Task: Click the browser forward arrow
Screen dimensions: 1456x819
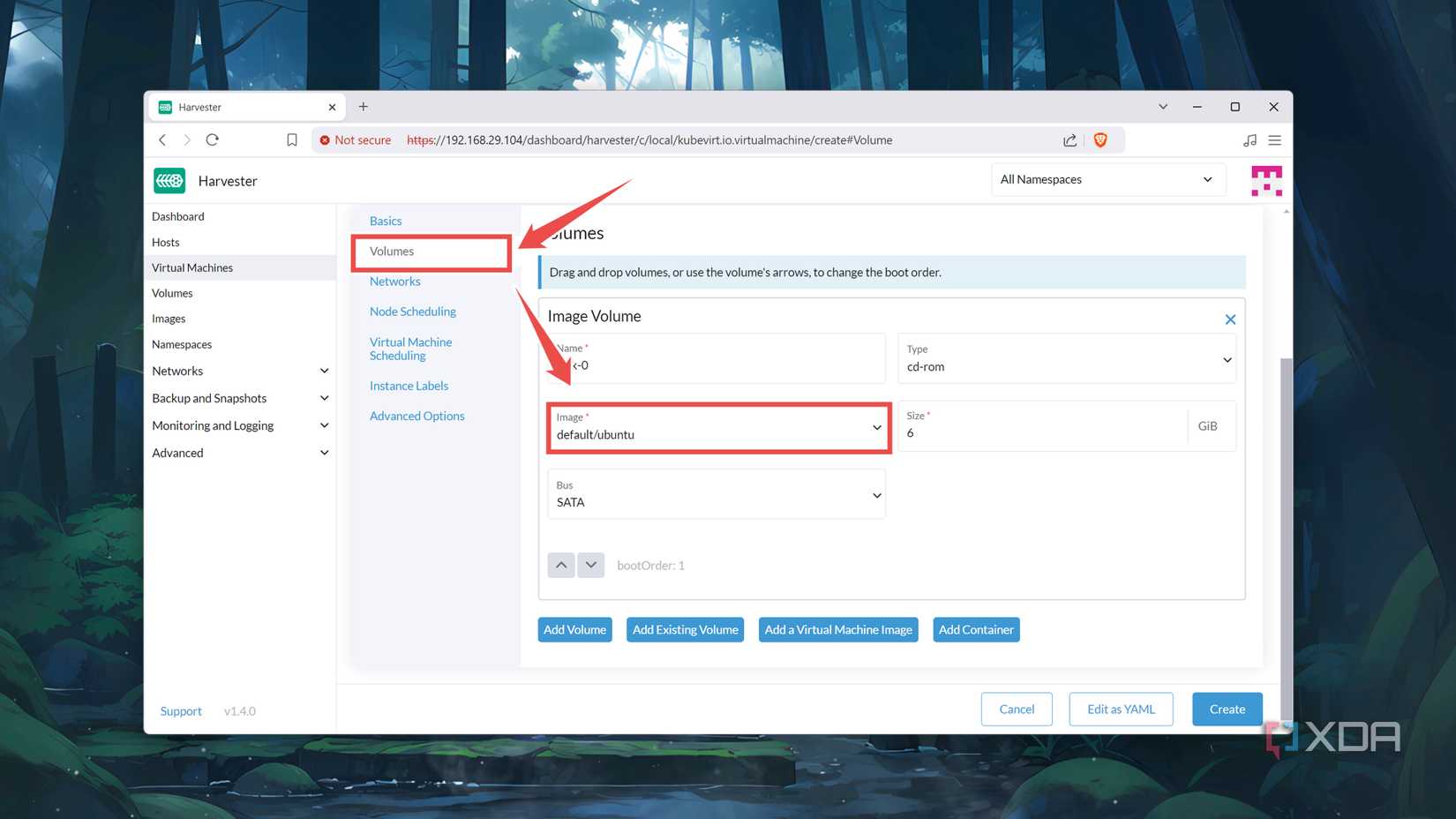Action: point(186,139)
